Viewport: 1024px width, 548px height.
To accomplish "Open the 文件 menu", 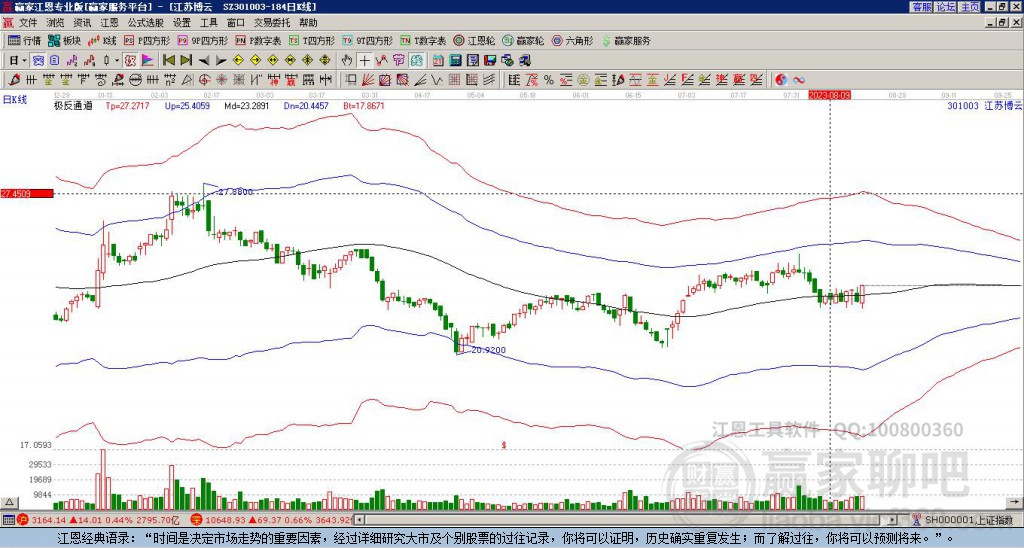I will 28,23.
